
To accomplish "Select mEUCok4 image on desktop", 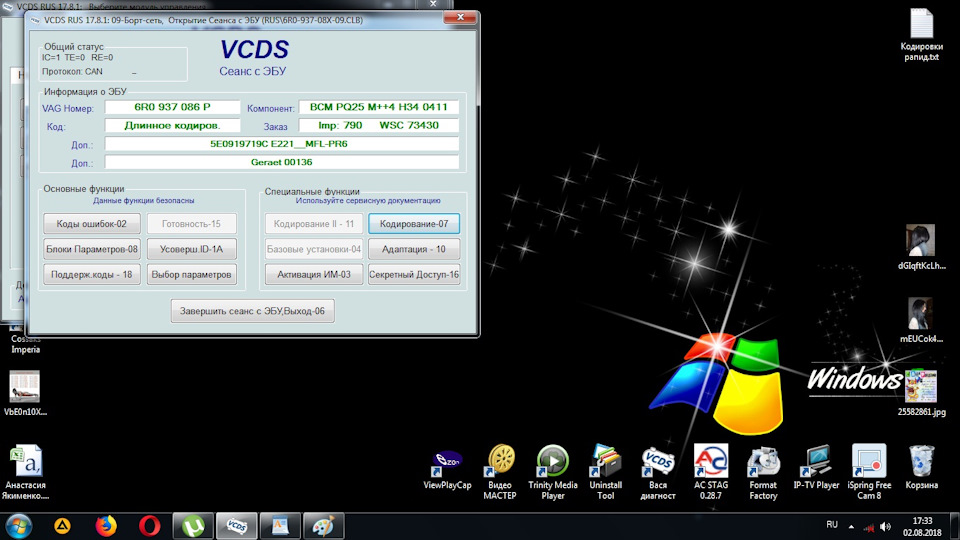I will pyautogui.click(x=921, y=320).
